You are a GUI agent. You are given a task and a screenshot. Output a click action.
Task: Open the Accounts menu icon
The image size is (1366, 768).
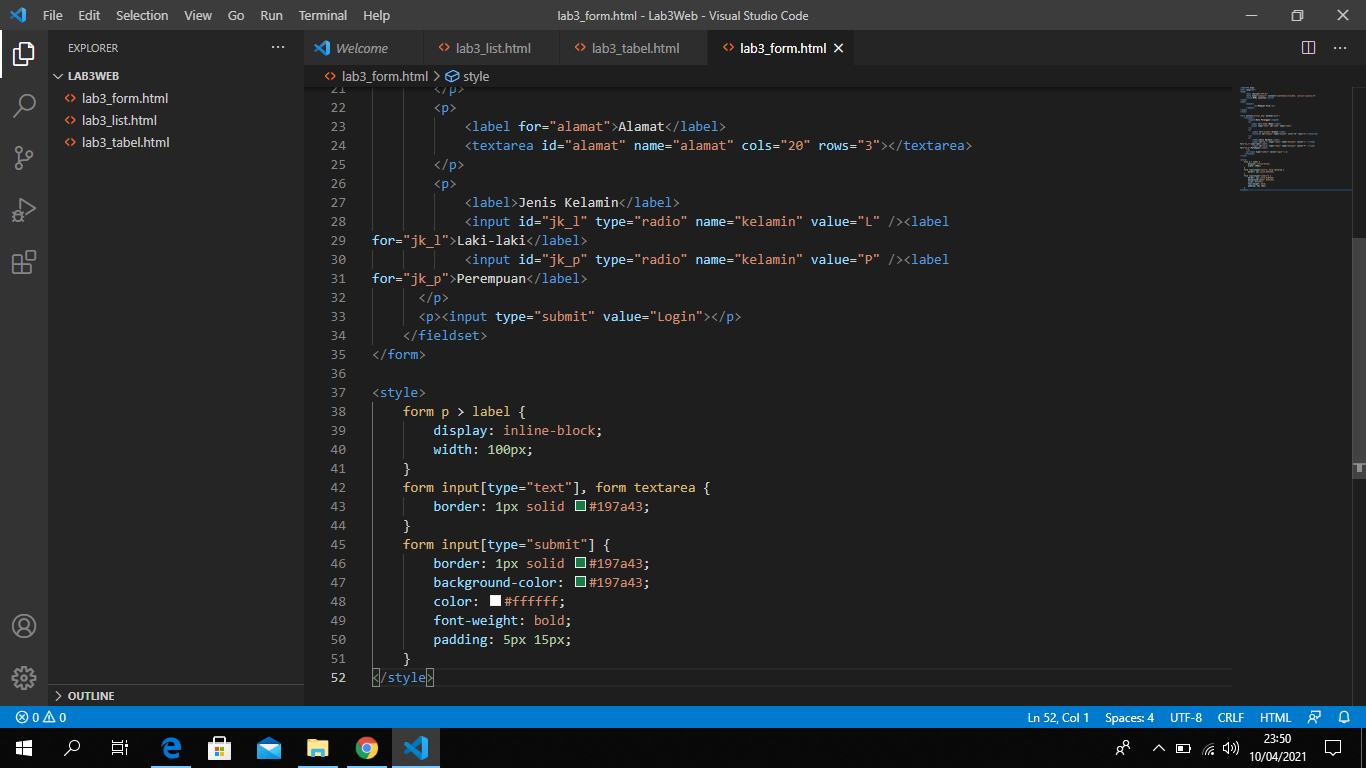(x=24, y=626)
